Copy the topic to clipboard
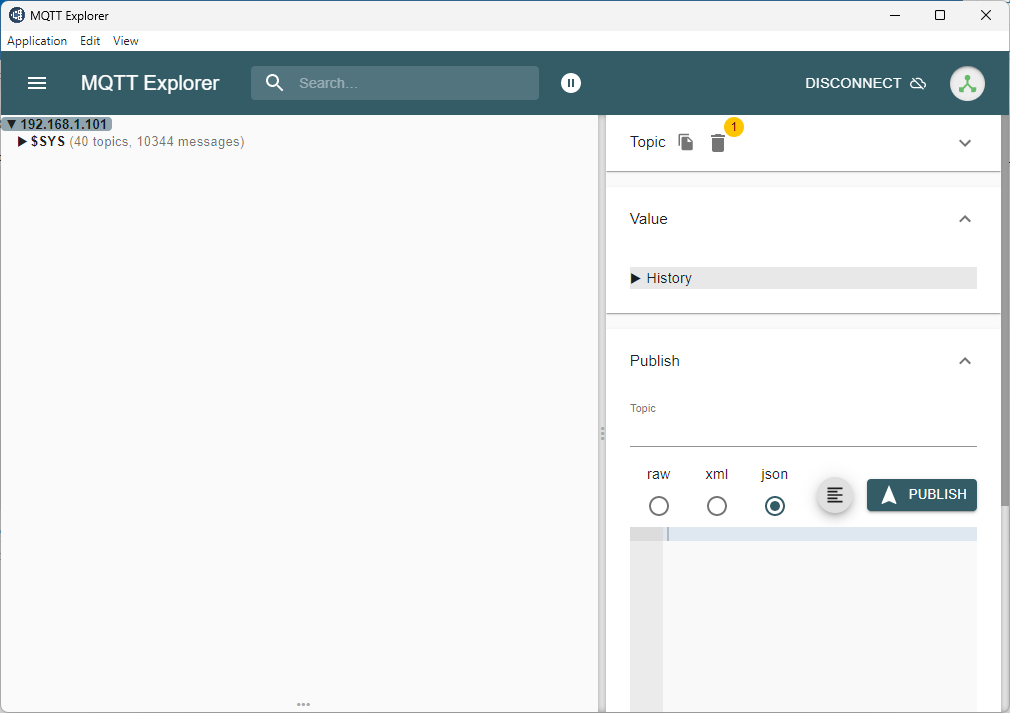Screen dimensions: 1010x713 686,142
